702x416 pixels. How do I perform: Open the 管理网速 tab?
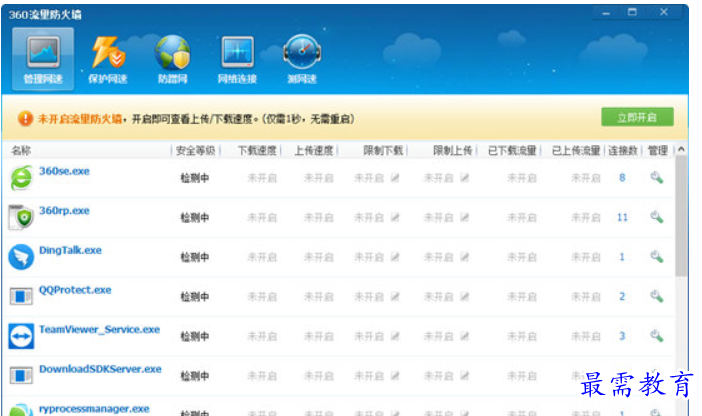coord(43,59)
